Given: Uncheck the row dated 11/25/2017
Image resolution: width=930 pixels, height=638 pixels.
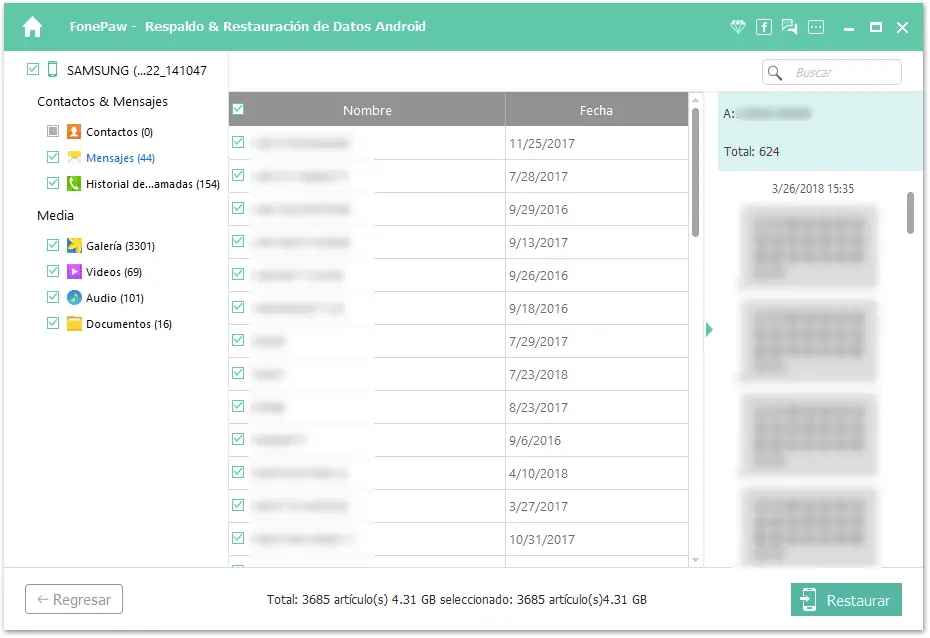Looking at the screenshot, I should tap(238, 142).
